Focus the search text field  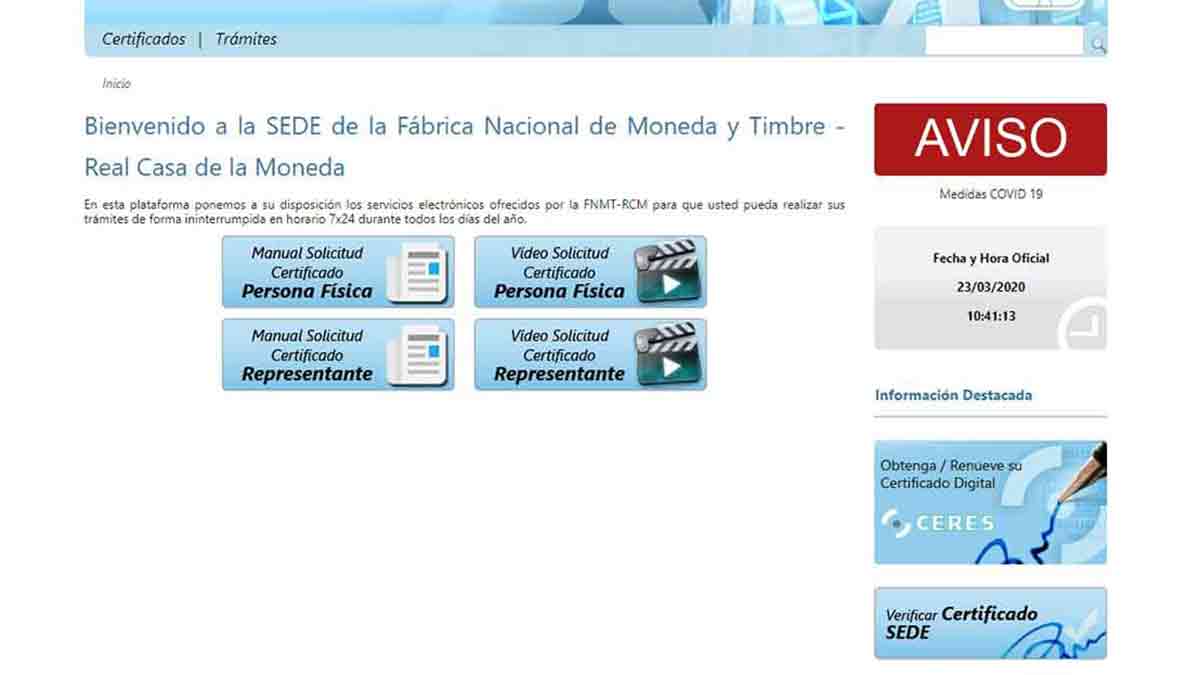point(1003,42)
